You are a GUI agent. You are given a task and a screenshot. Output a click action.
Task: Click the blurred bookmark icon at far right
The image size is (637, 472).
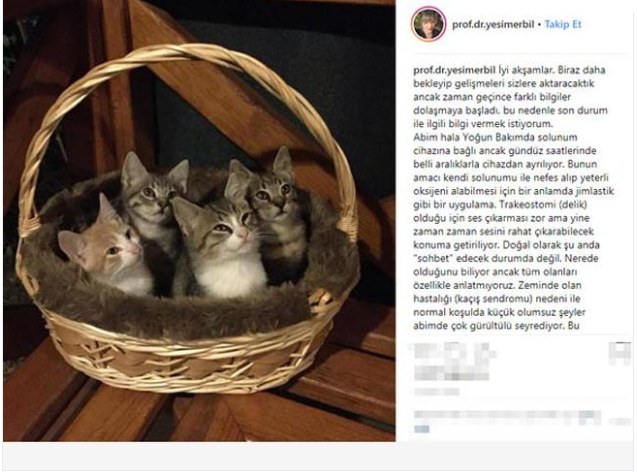pos(620,353)
